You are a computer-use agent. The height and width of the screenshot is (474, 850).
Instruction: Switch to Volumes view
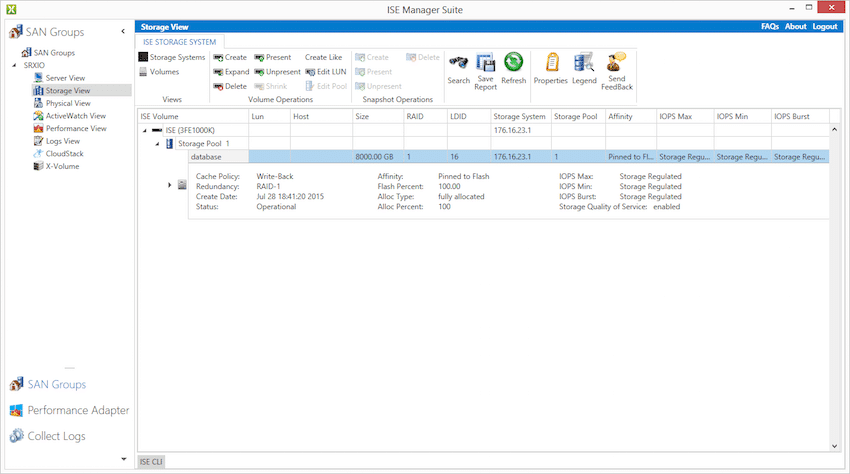(x=159, y=72)
